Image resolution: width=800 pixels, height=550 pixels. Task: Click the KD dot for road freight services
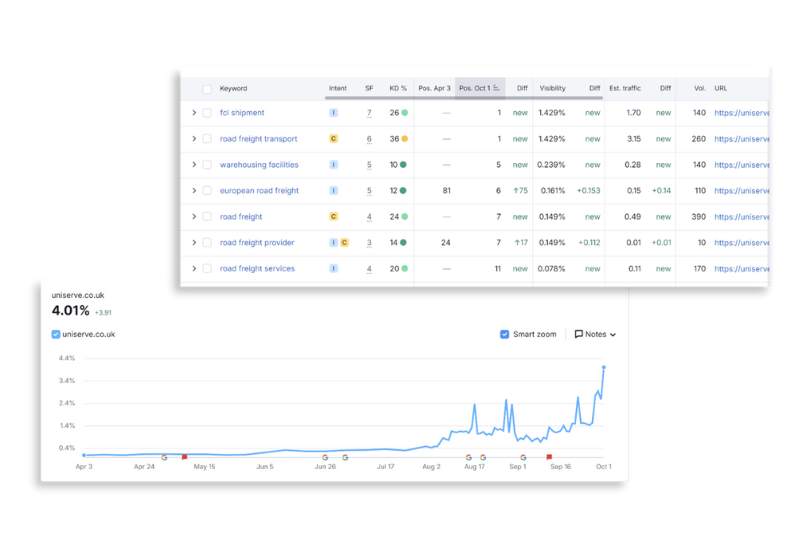(405, 269)
